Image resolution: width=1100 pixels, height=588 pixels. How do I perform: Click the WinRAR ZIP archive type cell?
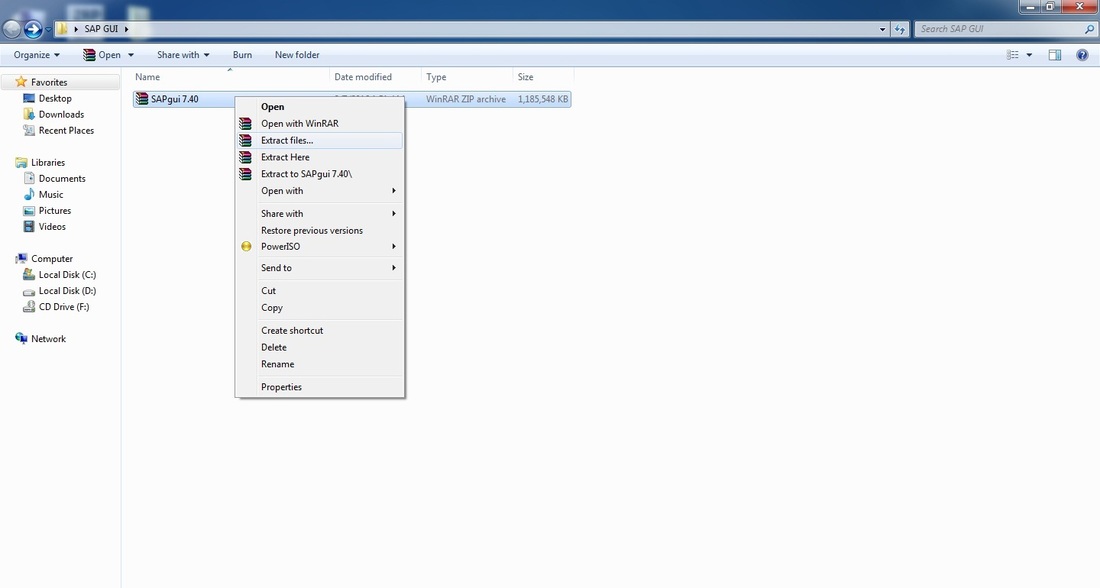click(466, 99)
